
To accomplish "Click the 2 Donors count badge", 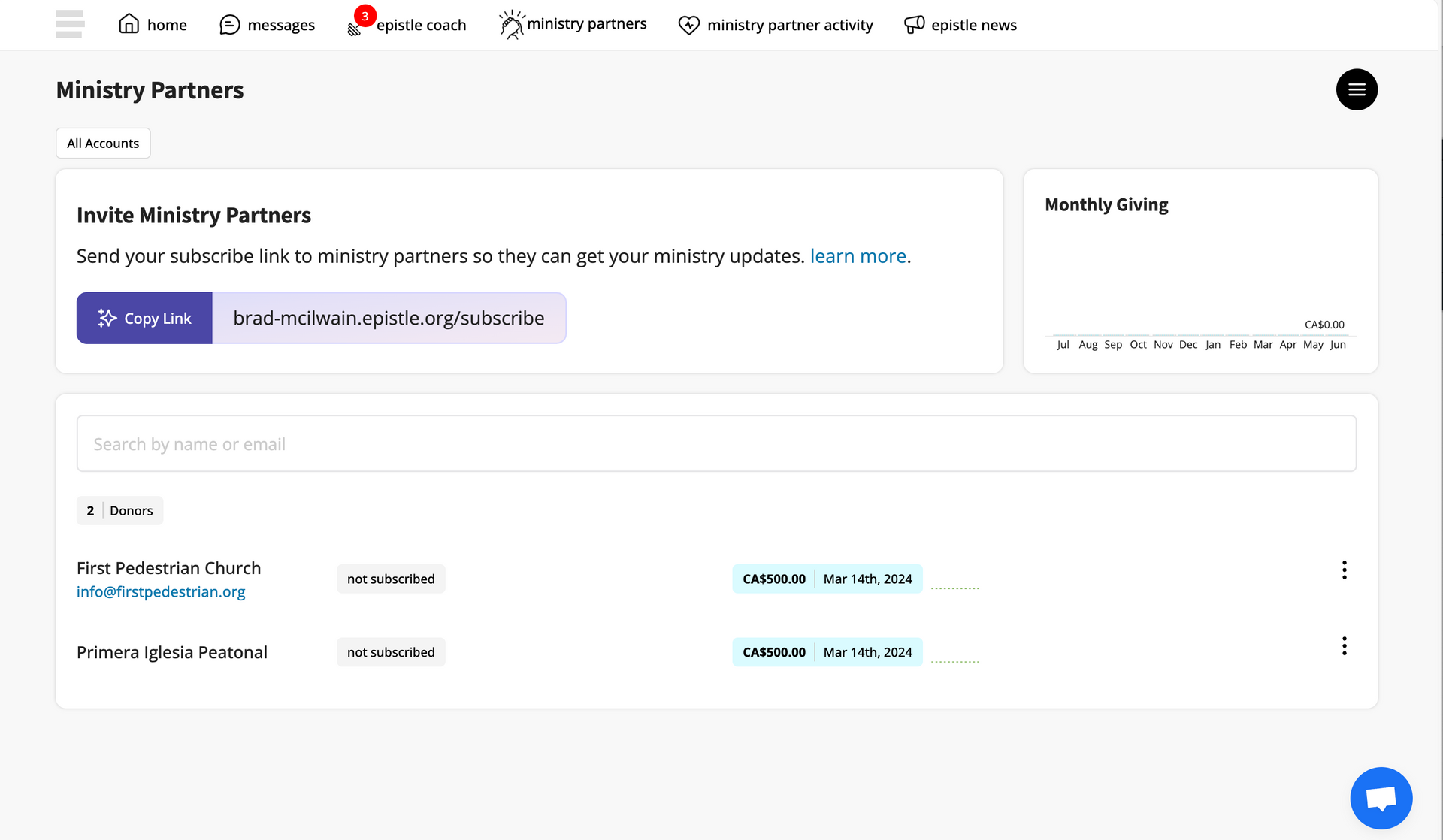I will [119, 510].
